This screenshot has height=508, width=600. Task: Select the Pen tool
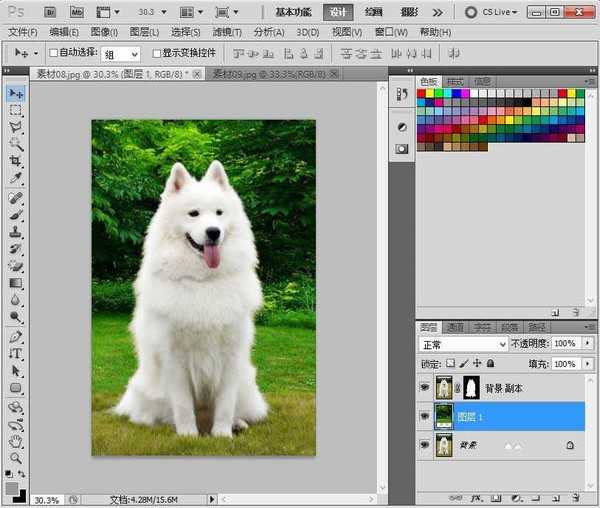16,336
